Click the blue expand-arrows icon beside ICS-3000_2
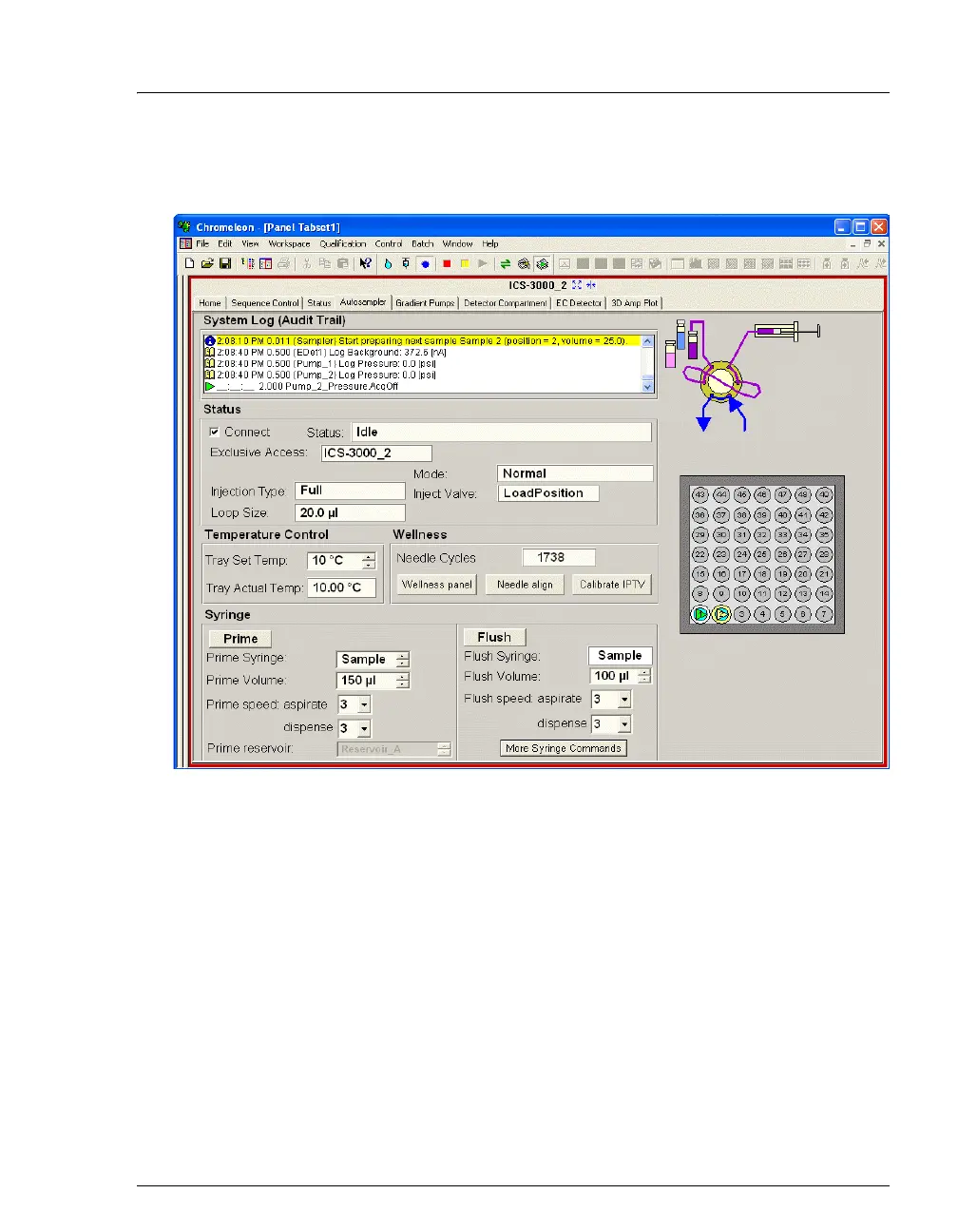 pyautogui.click(x=577, y=285)
